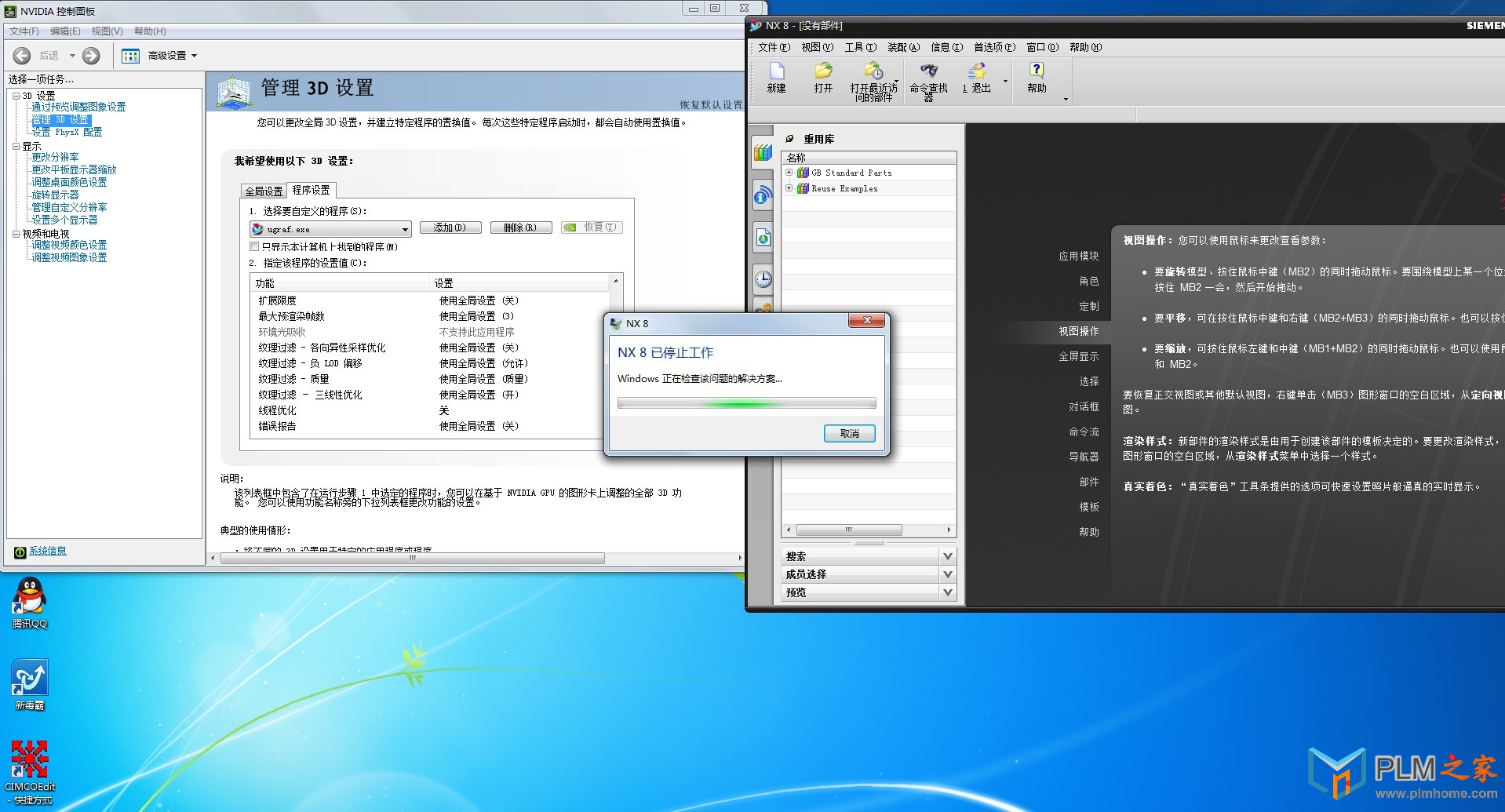Click 取消 in the NX 8 crash dialog
1505x812 pixels.
point(850,434)
